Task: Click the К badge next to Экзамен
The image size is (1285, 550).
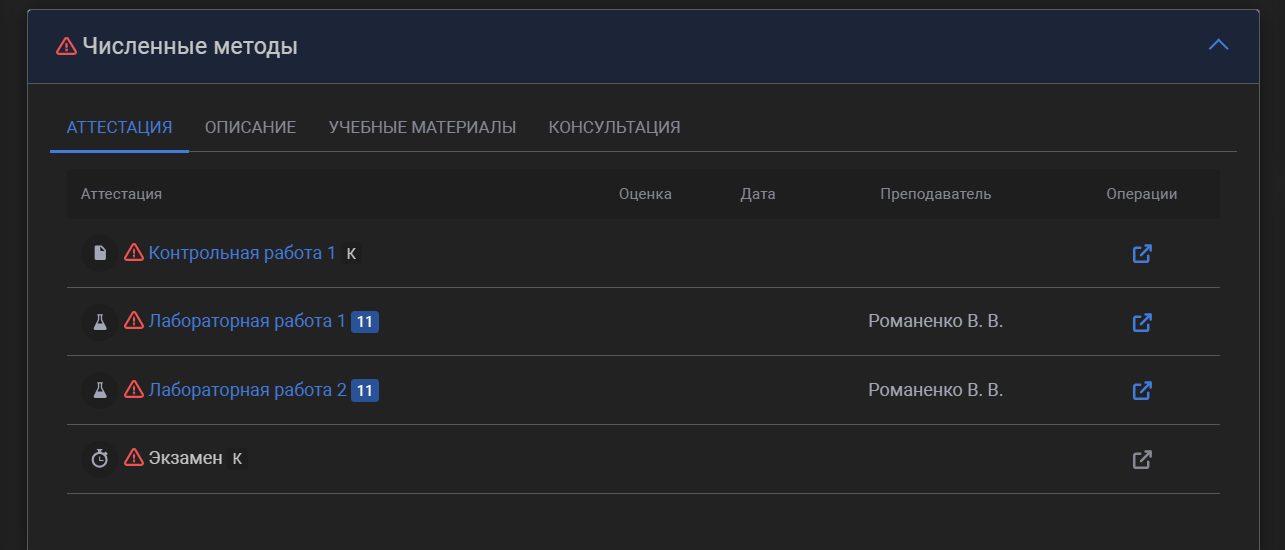Action: pos(237,459)
